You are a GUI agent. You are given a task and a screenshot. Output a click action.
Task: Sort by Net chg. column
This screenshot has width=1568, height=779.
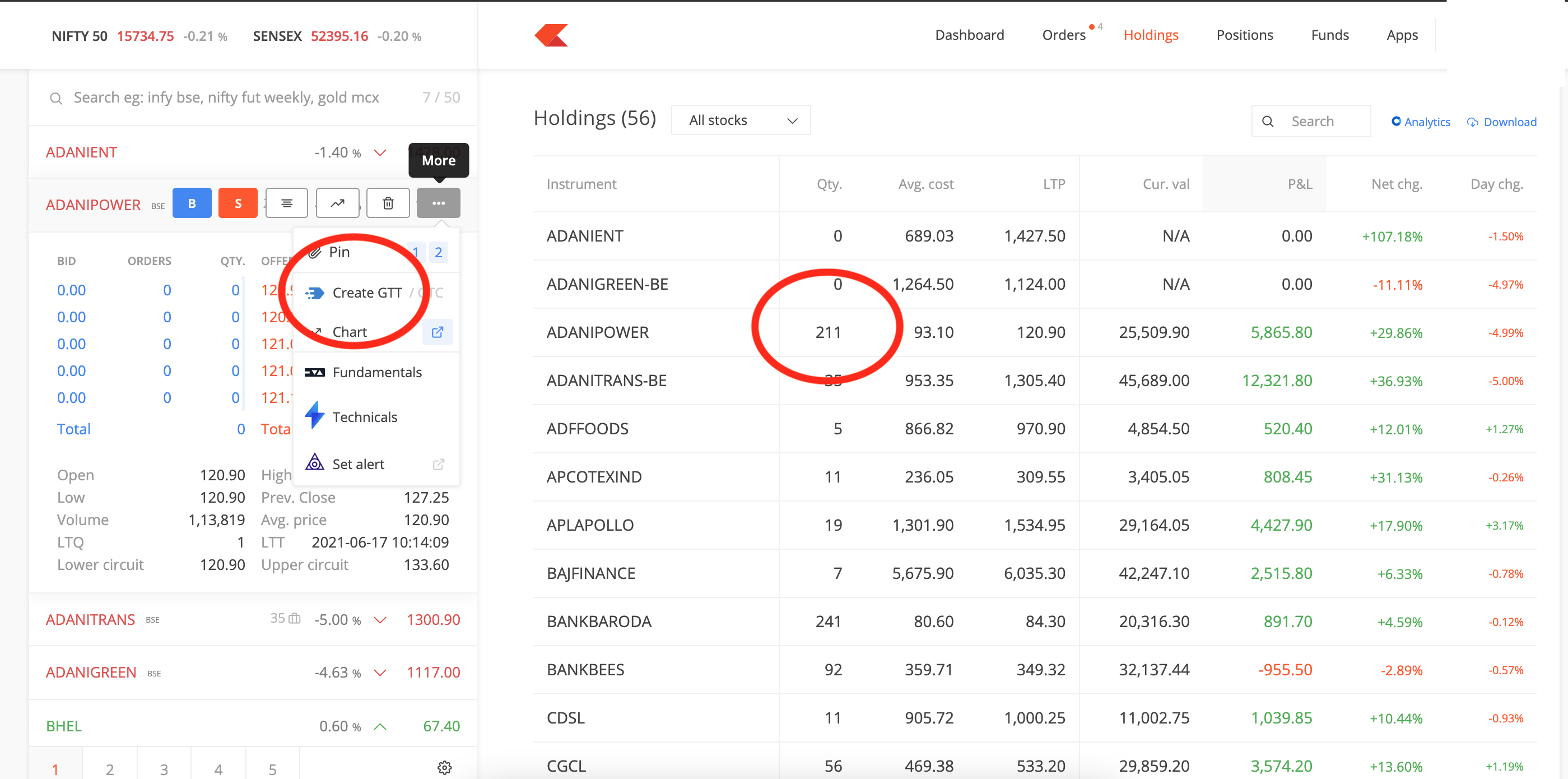(x=1397, y=184)
